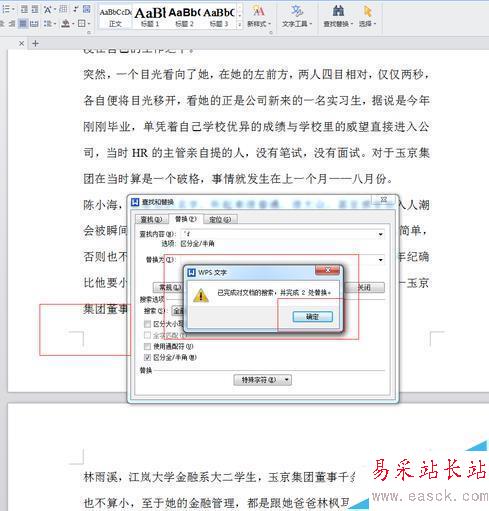Close the WPS 文字 message box
Image resolution: width=489 pixels, height=511 pixels.
327,270
